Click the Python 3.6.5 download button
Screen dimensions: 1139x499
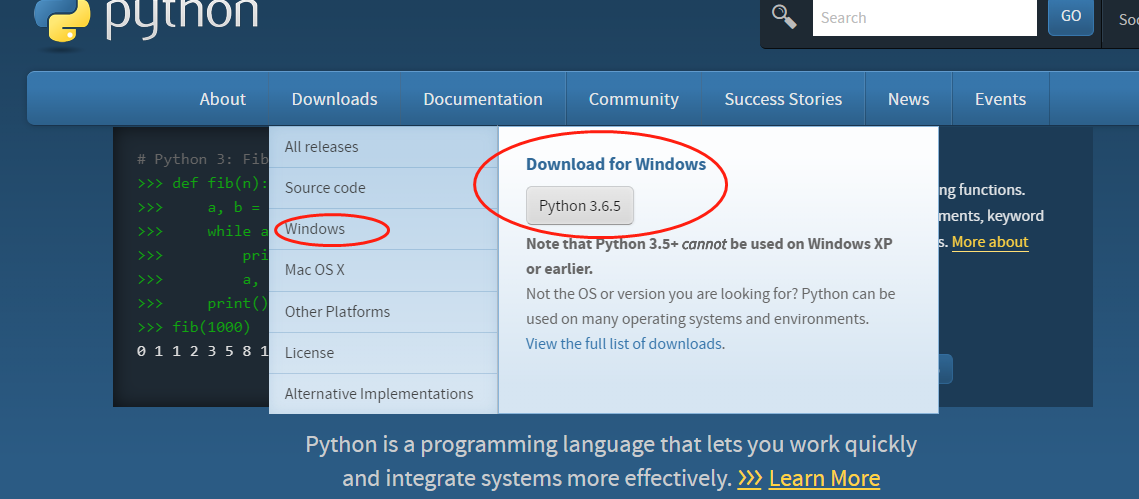580,206
